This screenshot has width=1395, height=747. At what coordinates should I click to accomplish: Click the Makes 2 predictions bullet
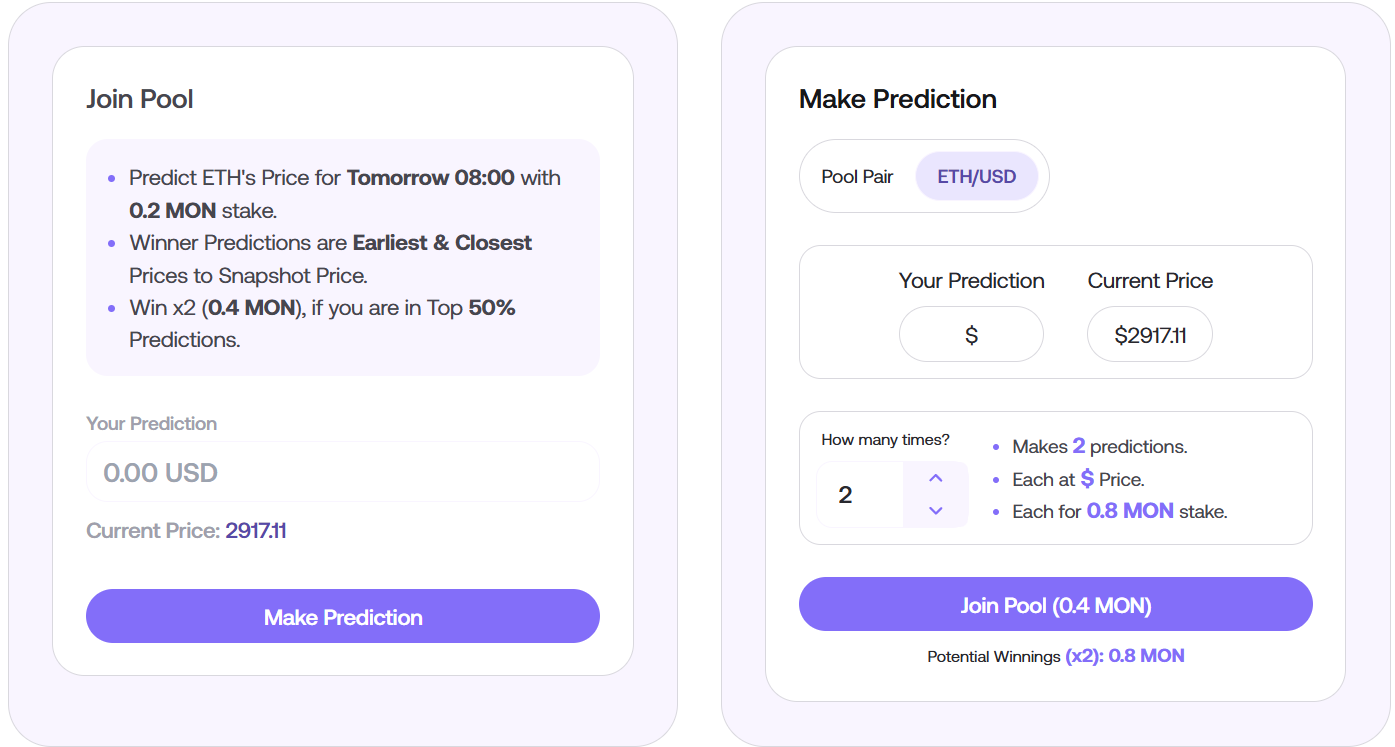(x=1099, y=447)
